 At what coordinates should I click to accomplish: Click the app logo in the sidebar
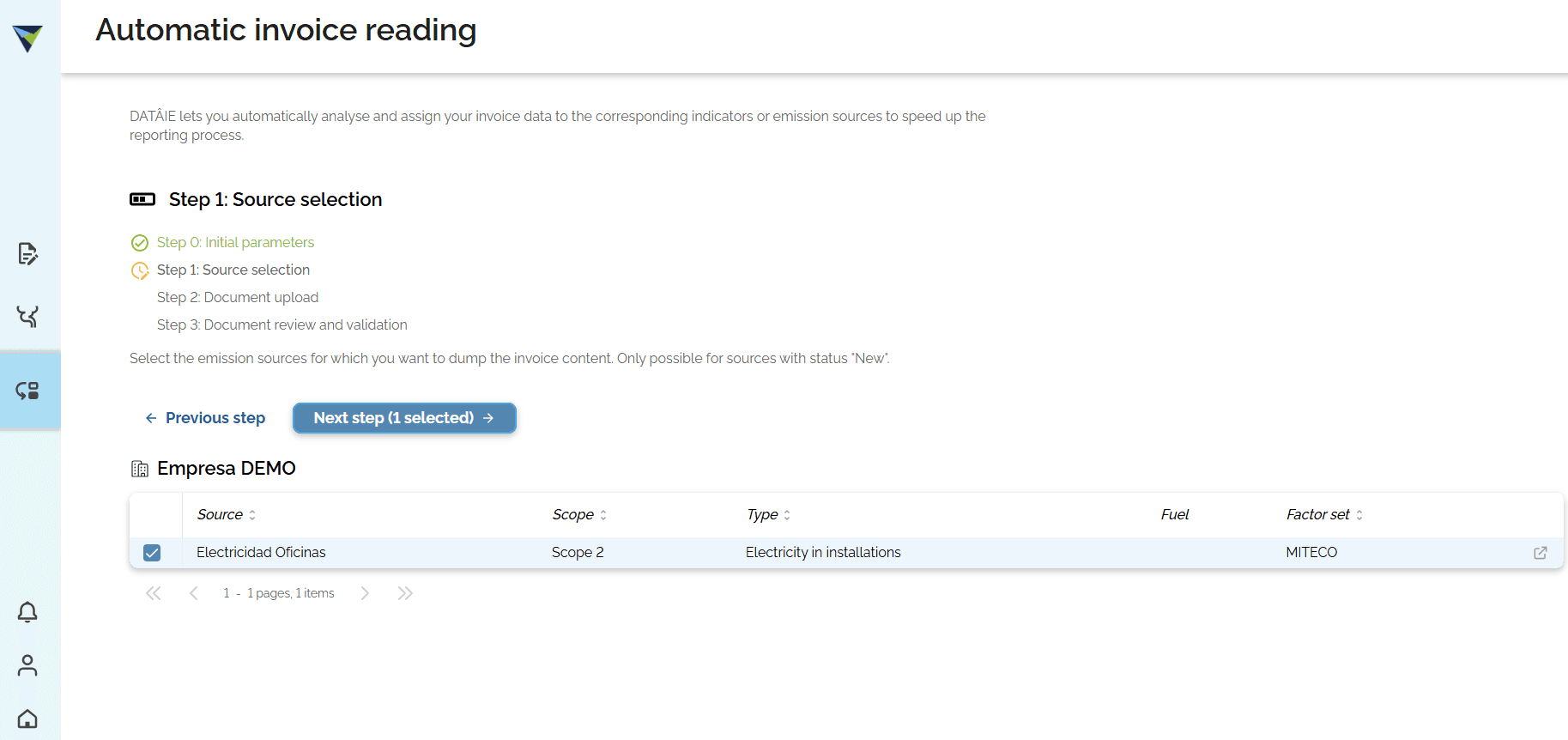27,38
